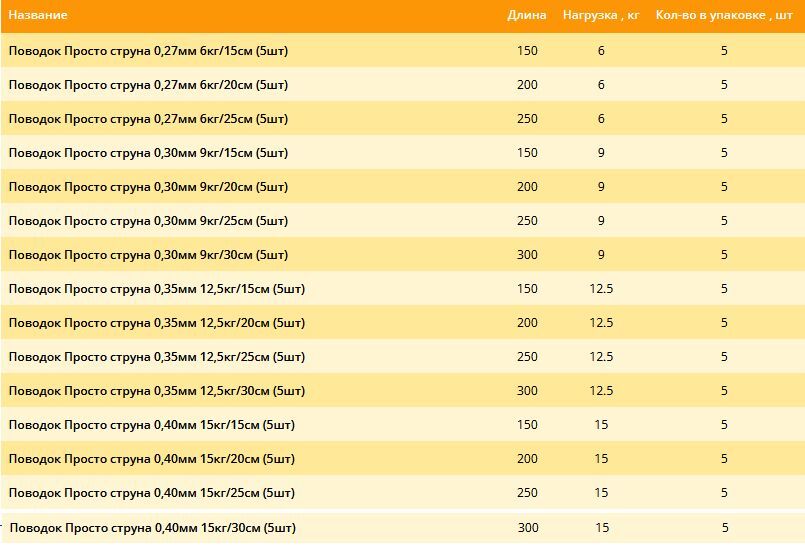Image resolution: width=805 pixels, height=553 pixels.
Task: Click Поводок 0,40мм 15кг/30см name
Action: tap(153, 527)
